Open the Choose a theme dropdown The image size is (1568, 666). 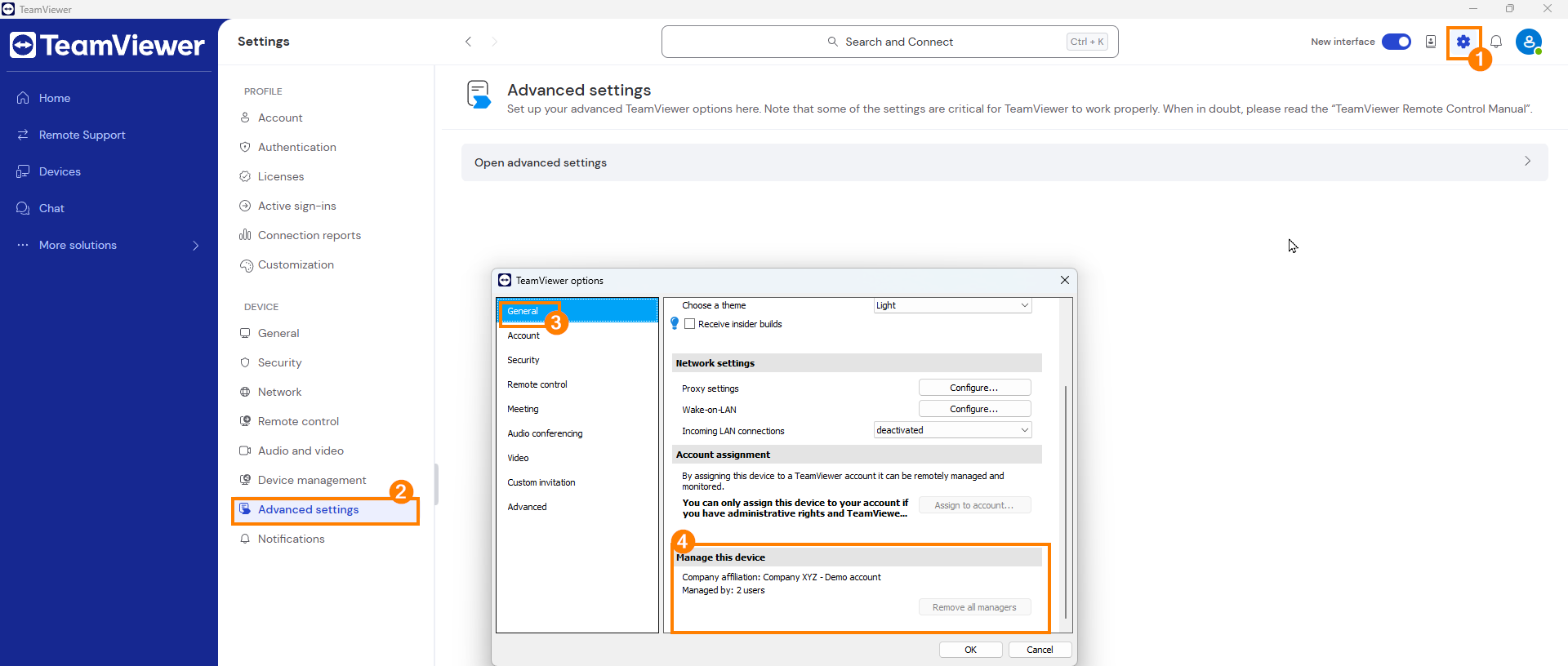click(952, 305)
